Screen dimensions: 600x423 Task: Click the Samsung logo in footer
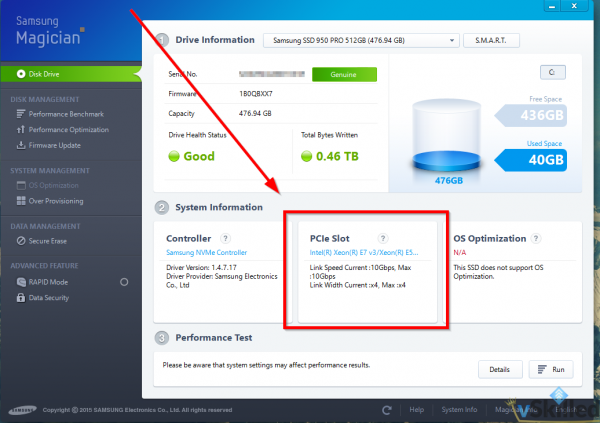coord(23,410)
